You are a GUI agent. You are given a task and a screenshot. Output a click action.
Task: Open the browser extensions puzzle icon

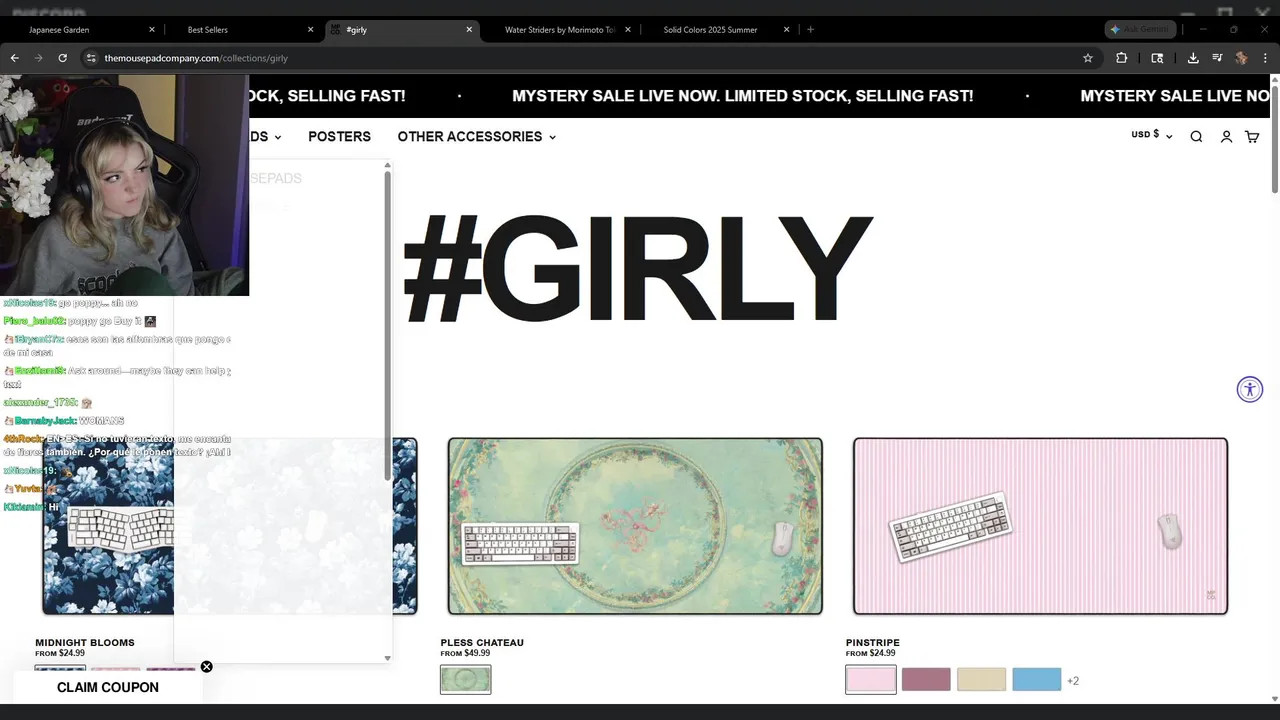[1121, 58]
